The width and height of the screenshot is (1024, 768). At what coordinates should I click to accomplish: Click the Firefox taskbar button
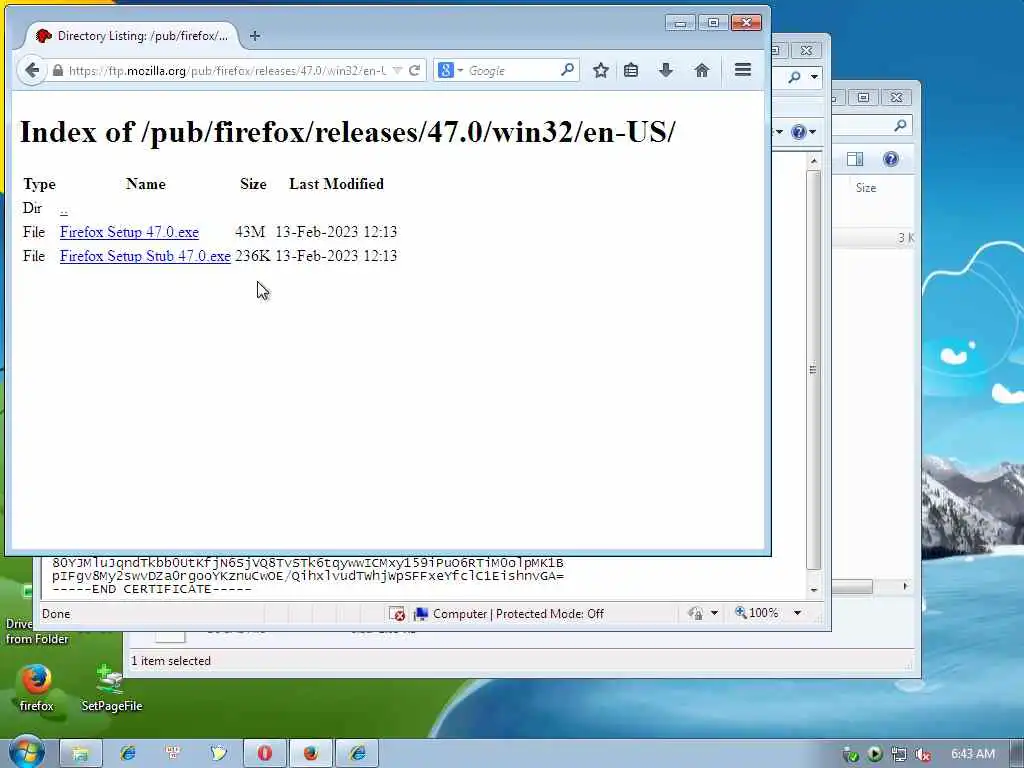311,753
